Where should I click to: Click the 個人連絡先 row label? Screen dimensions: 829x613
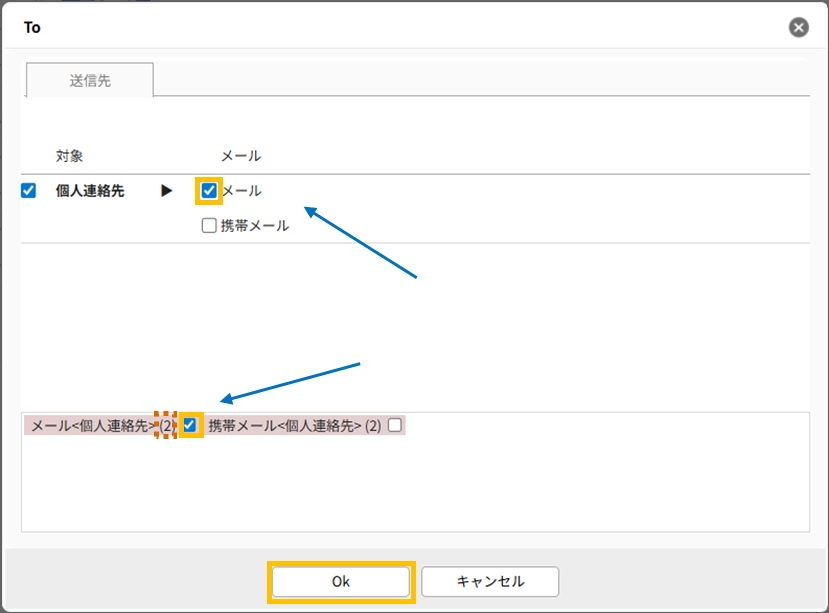[x=90, y=190]
